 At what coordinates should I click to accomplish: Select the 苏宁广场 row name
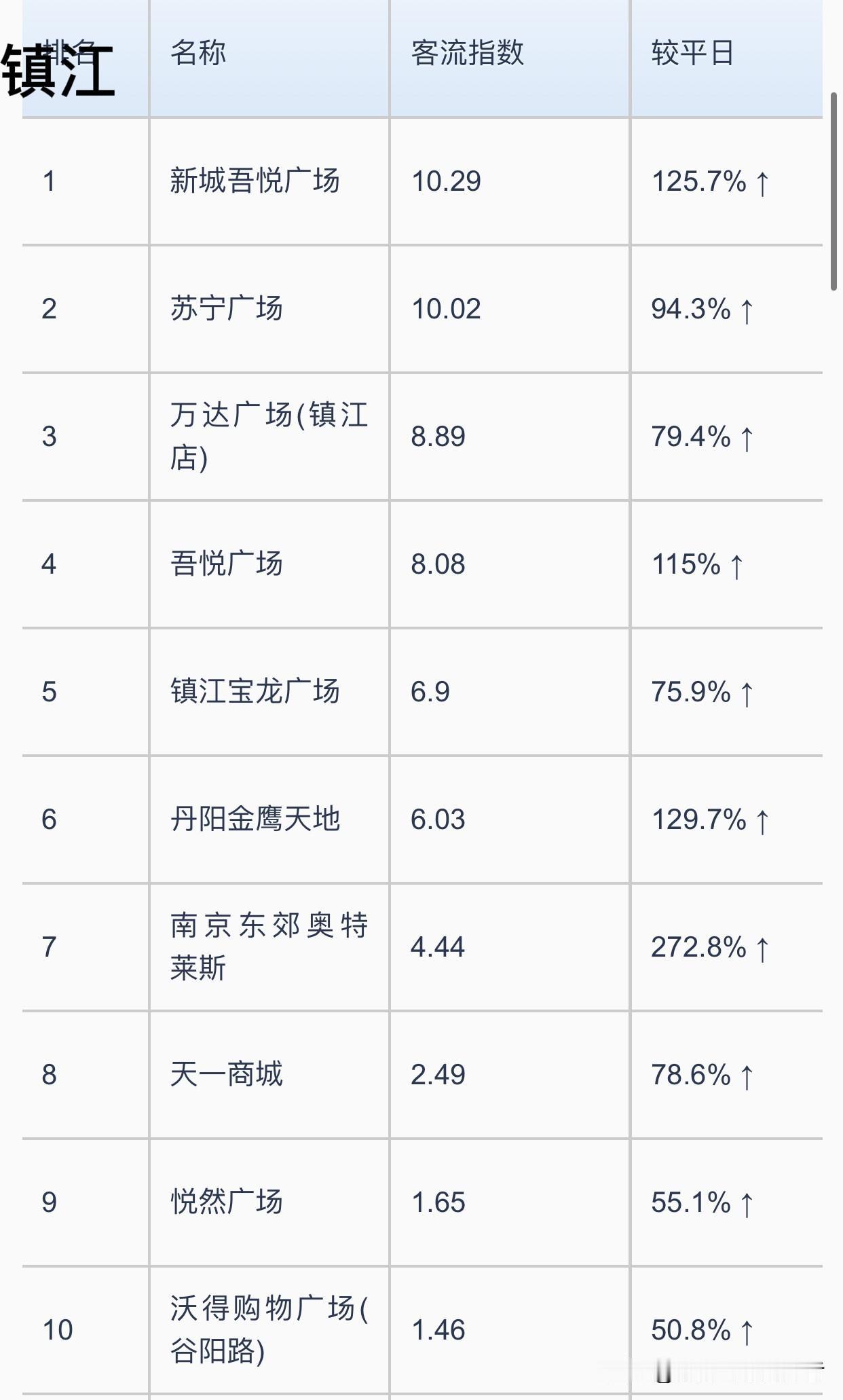click(226, 309)
